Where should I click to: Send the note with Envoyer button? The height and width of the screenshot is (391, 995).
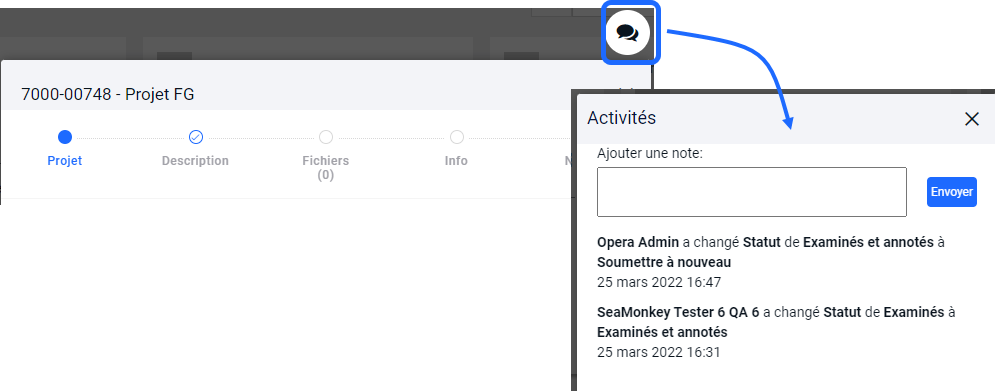951,192
